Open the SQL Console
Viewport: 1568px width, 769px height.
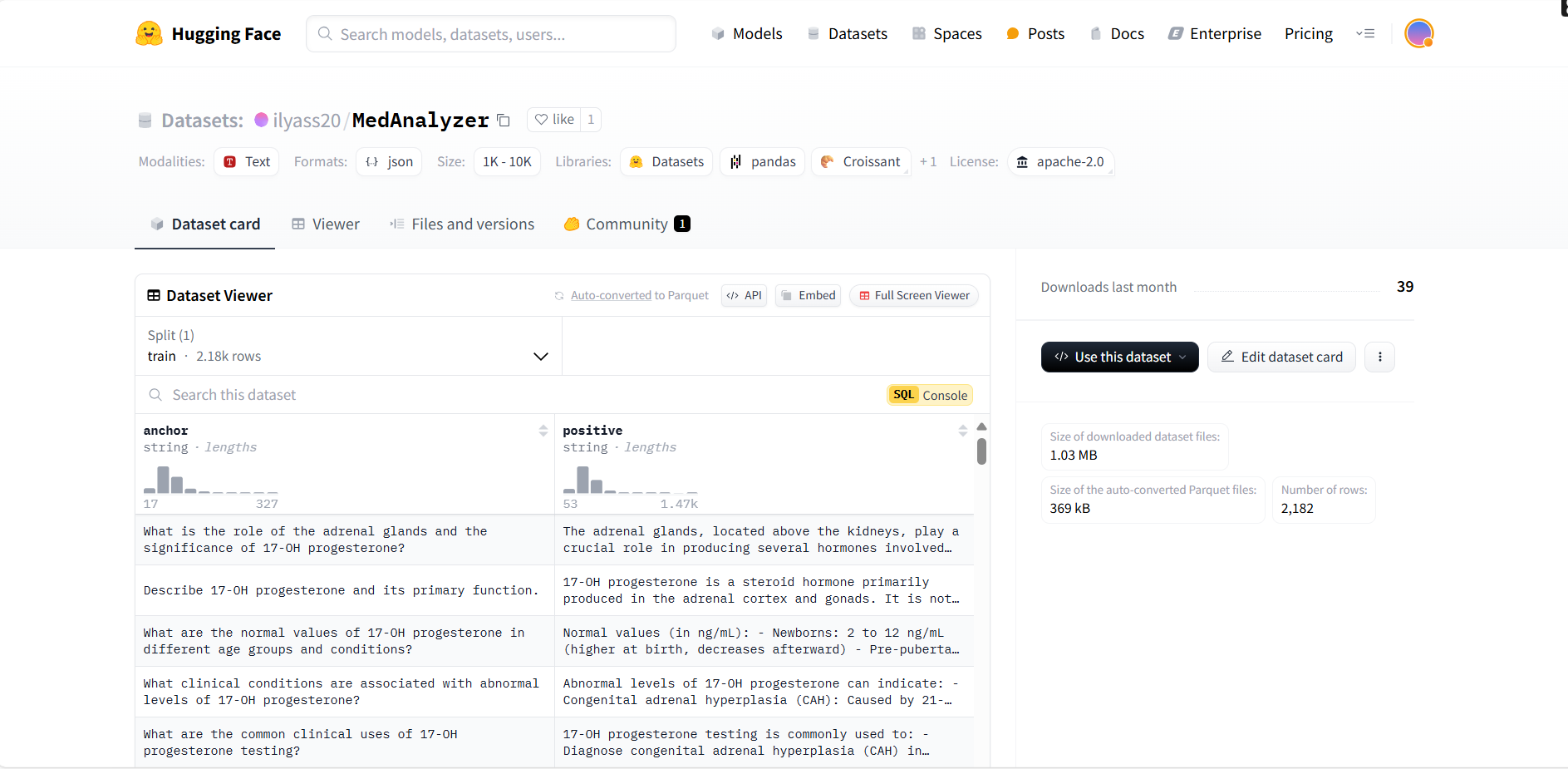930,395
